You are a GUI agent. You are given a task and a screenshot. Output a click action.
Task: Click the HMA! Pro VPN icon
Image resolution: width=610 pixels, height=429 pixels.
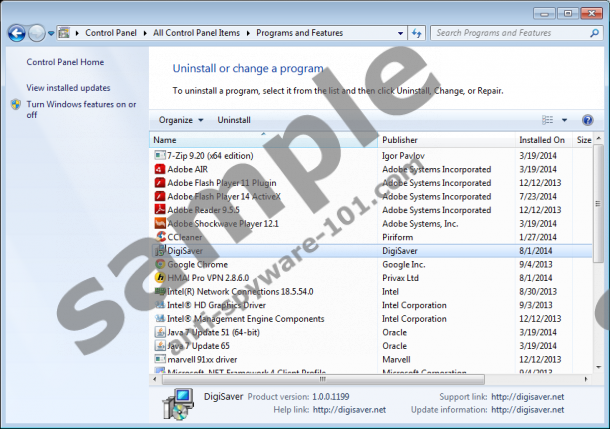tap(160, 277)
